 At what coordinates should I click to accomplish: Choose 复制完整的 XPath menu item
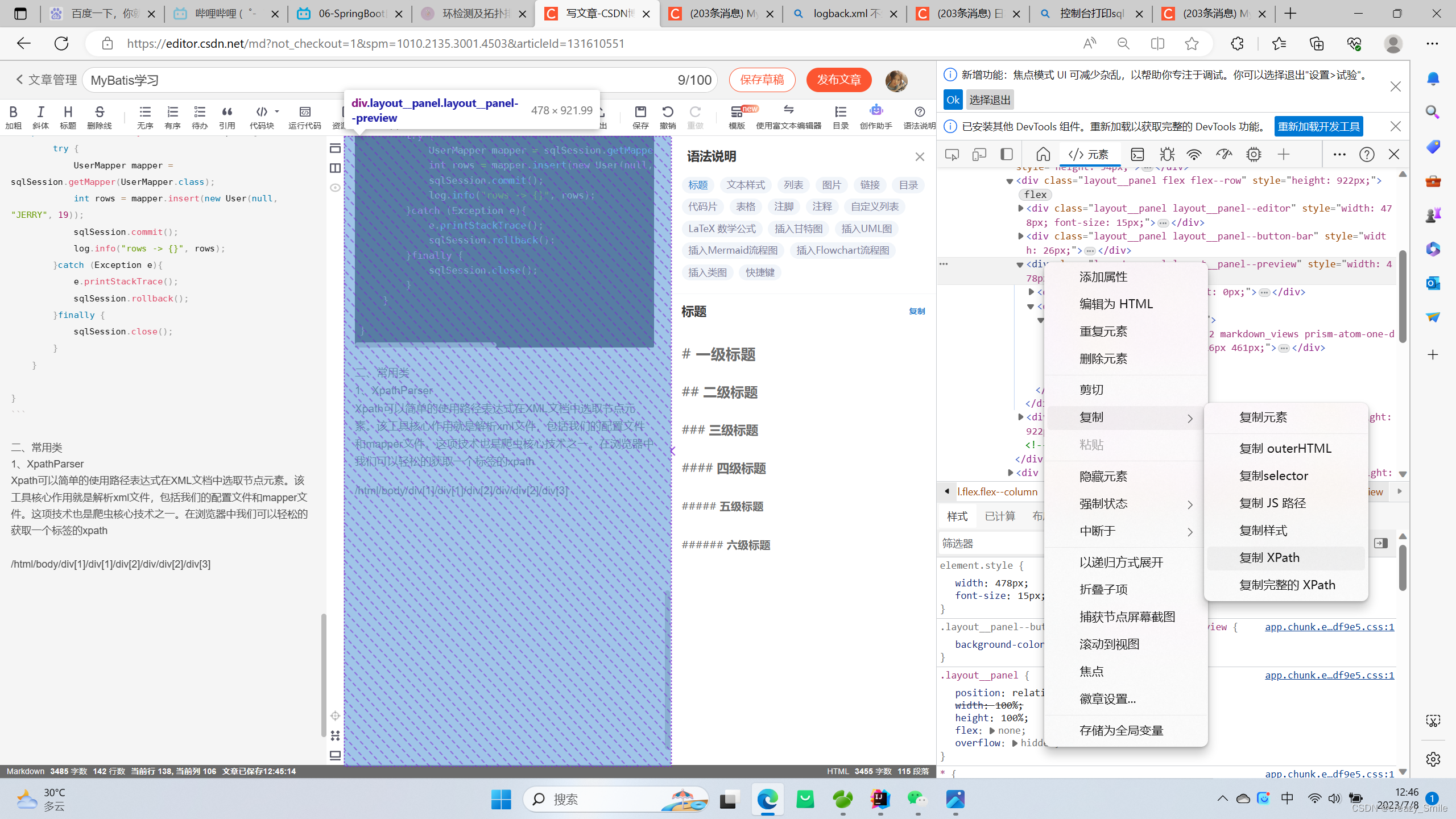click(1285, 585)
